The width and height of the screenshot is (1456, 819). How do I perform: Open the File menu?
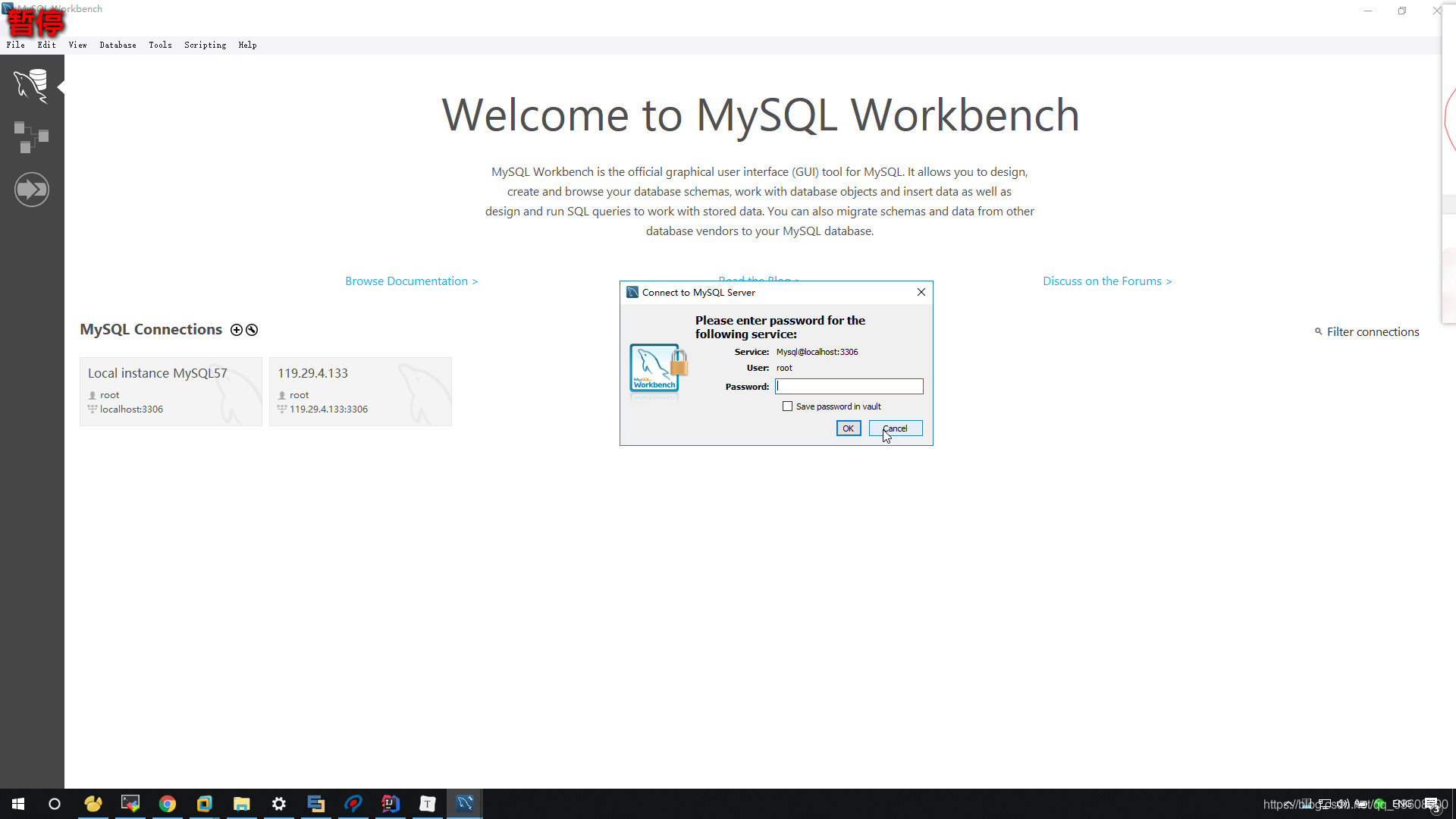[15, 45]
